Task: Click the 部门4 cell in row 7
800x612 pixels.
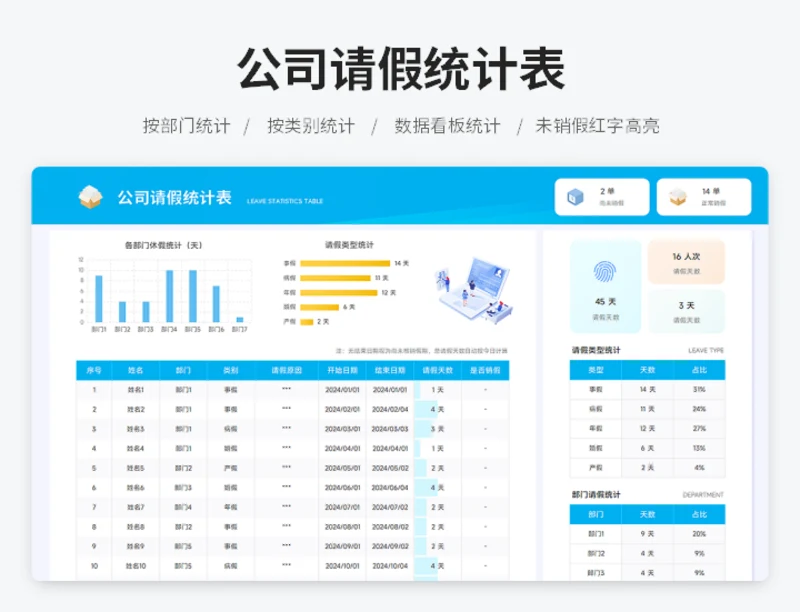Action: pos(184,507)
